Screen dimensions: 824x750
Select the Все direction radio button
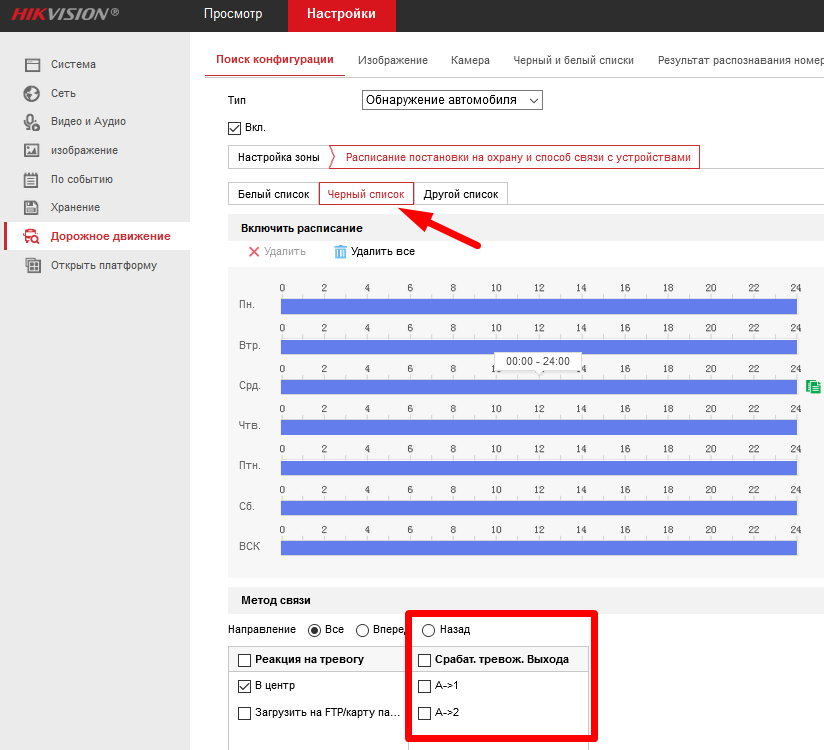pos(314,630)
